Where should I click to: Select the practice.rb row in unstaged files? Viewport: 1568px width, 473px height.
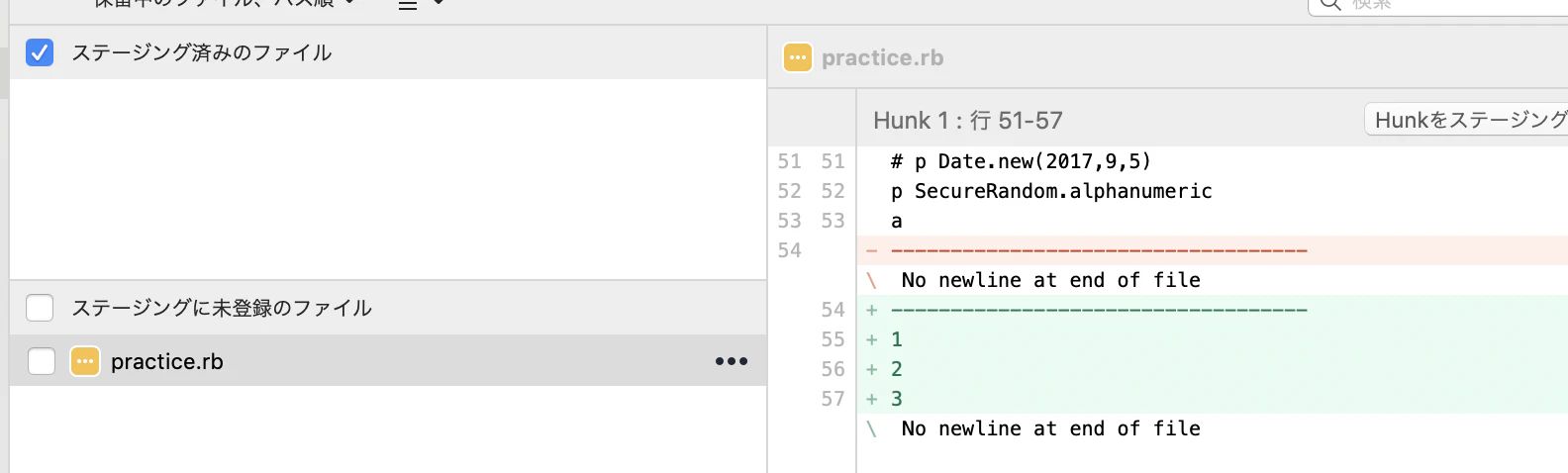click(388, 360)
